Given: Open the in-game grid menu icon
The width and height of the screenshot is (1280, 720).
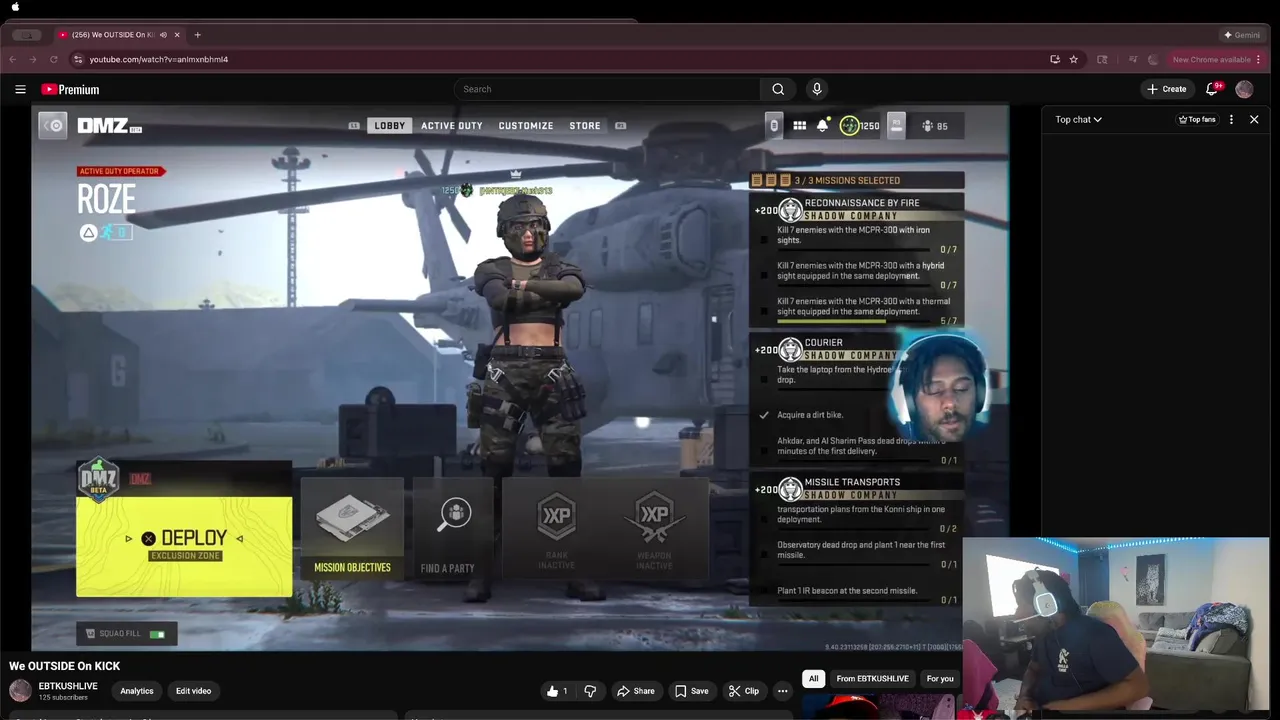Looking at the screenshot, I should pos(799,126).
